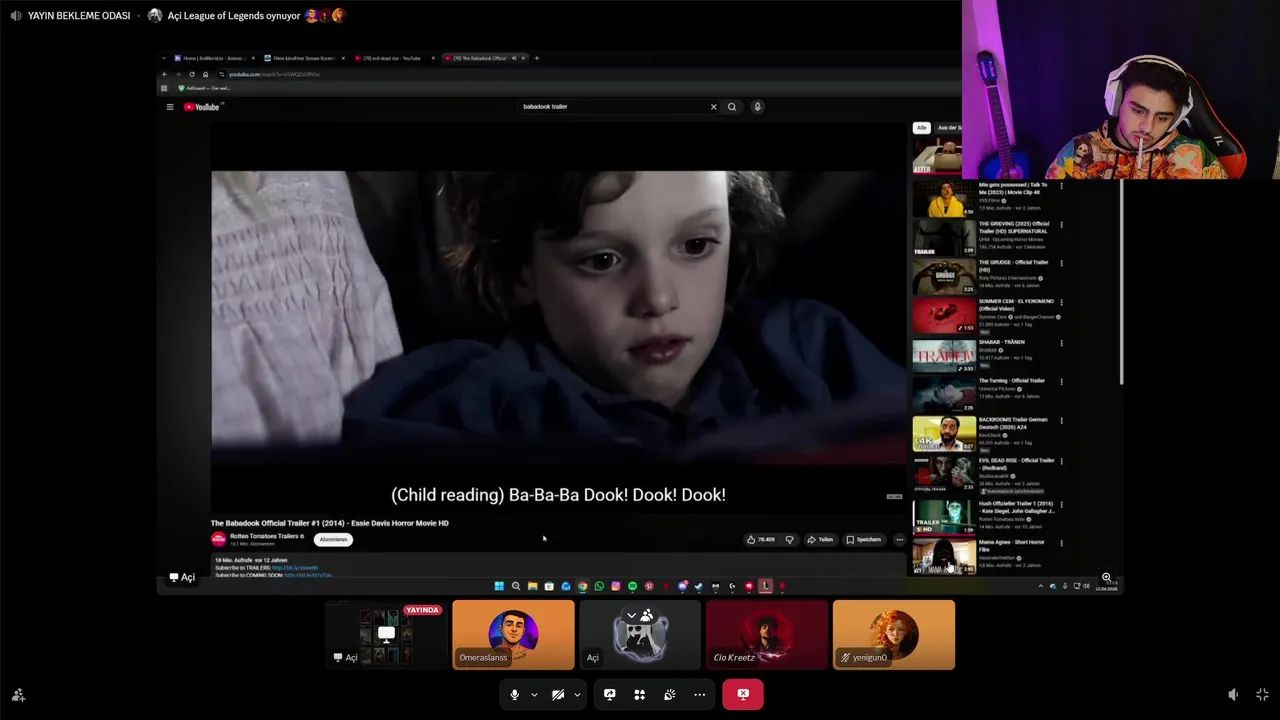Viewport: 1280px width, 720px height.
Task: Open YouTube guide hamburger menu
Action: point(170,107)
